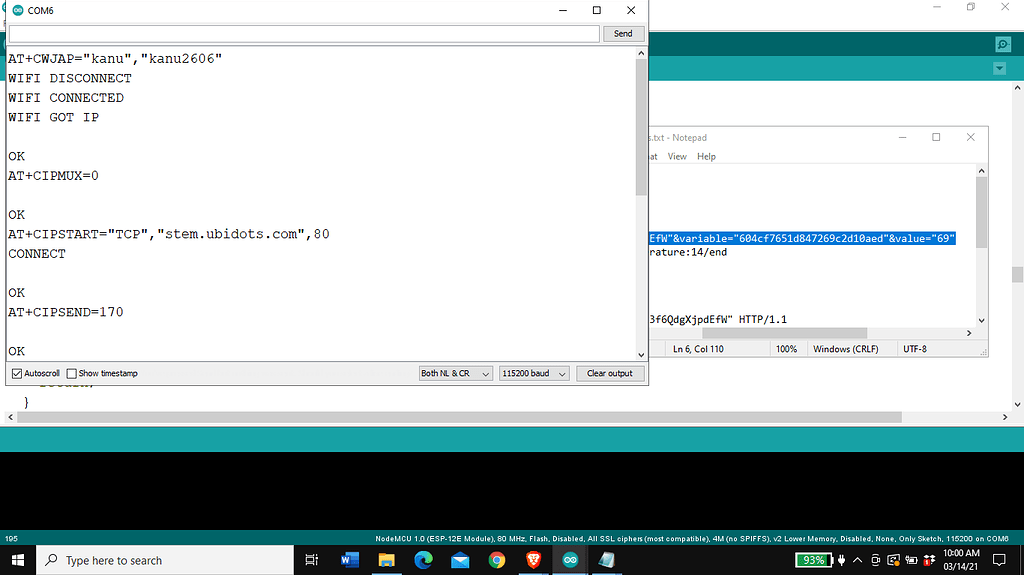This screenshot has height=575, width=1024.
Task: Open Brave browser from the taskbar
Action: click(x=534, y=560)
